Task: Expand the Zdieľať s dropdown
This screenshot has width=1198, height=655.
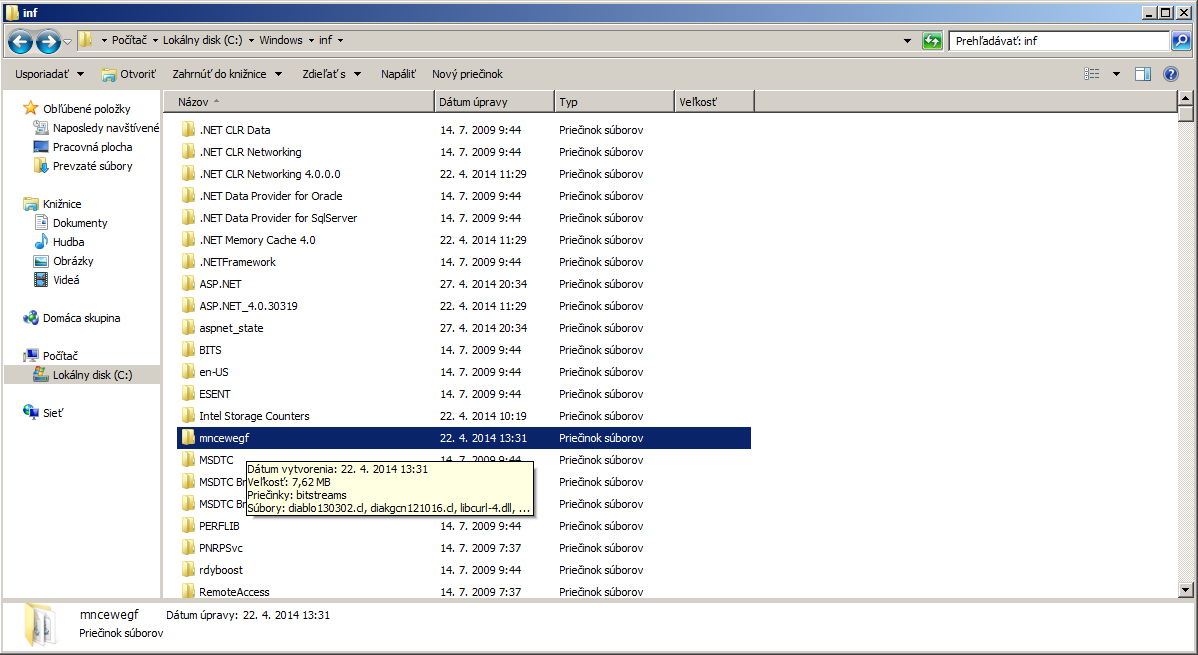Action: [331, 74]
